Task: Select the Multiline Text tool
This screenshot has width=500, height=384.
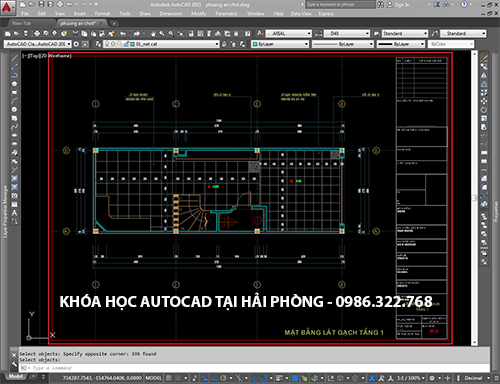Action: [14, 213]
